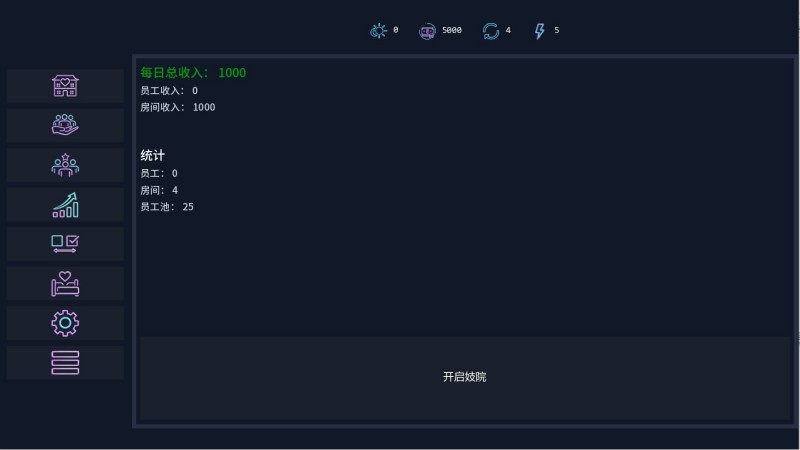Screen dimensions: 800x450
Task: Open the house with heart sidebar icon
Action: pyautogui.click(x=65, y=86)
